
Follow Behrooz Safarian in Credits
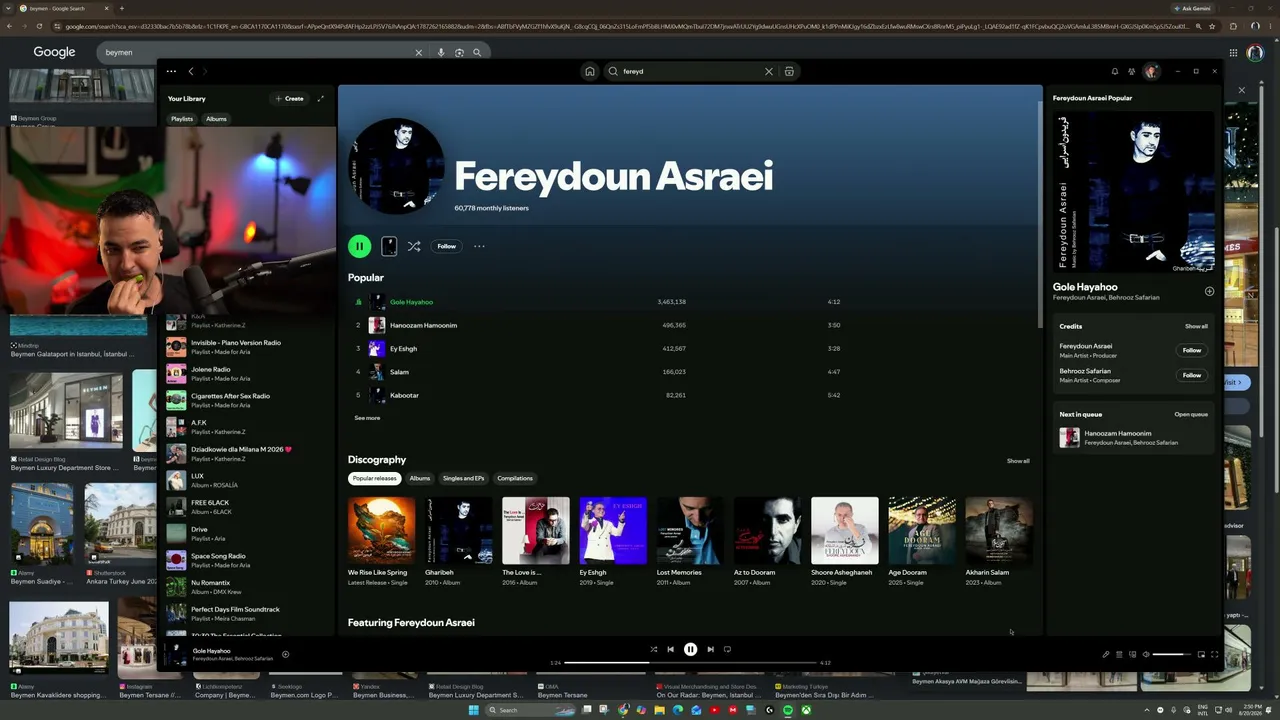tap(1192, 375)
